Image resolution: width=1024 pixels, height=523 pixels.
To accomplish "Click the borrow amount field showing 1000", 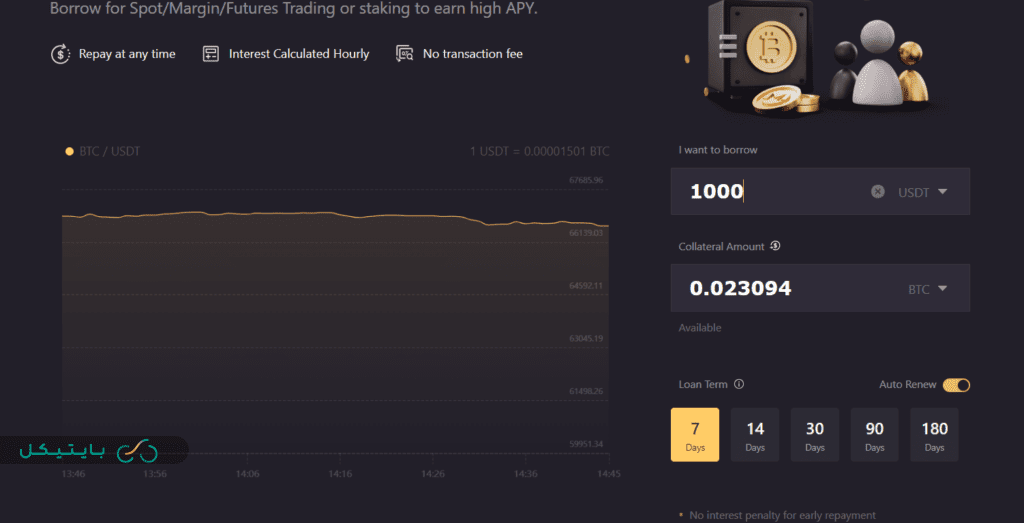I will click(x=770, y=191).
